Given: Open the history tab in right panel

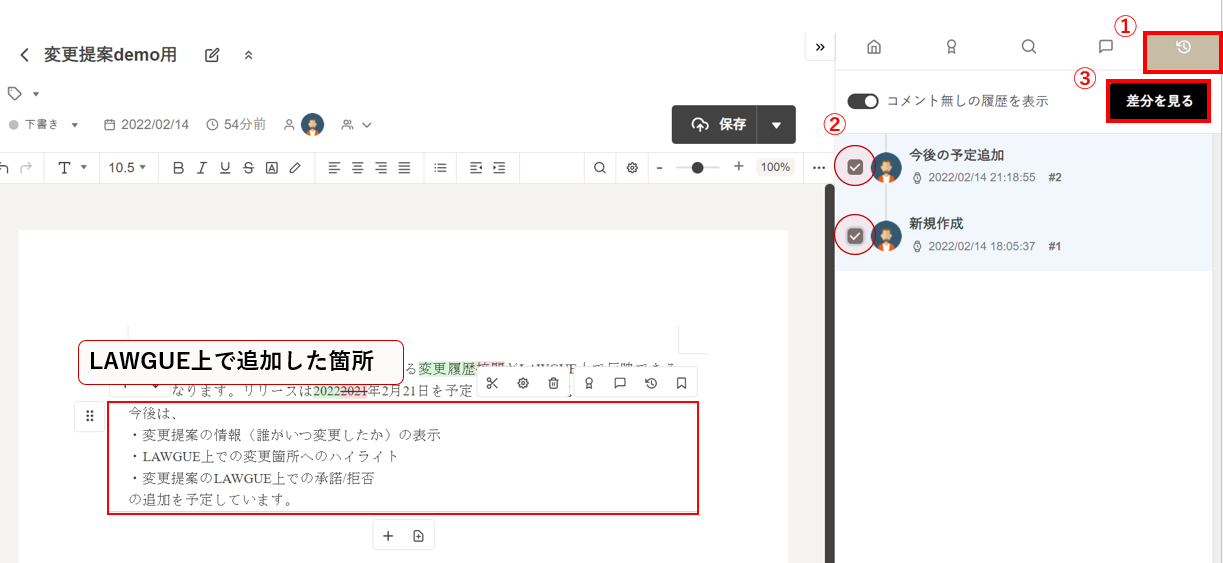Looking at the screenshot, I should [x=1183, y=47].
